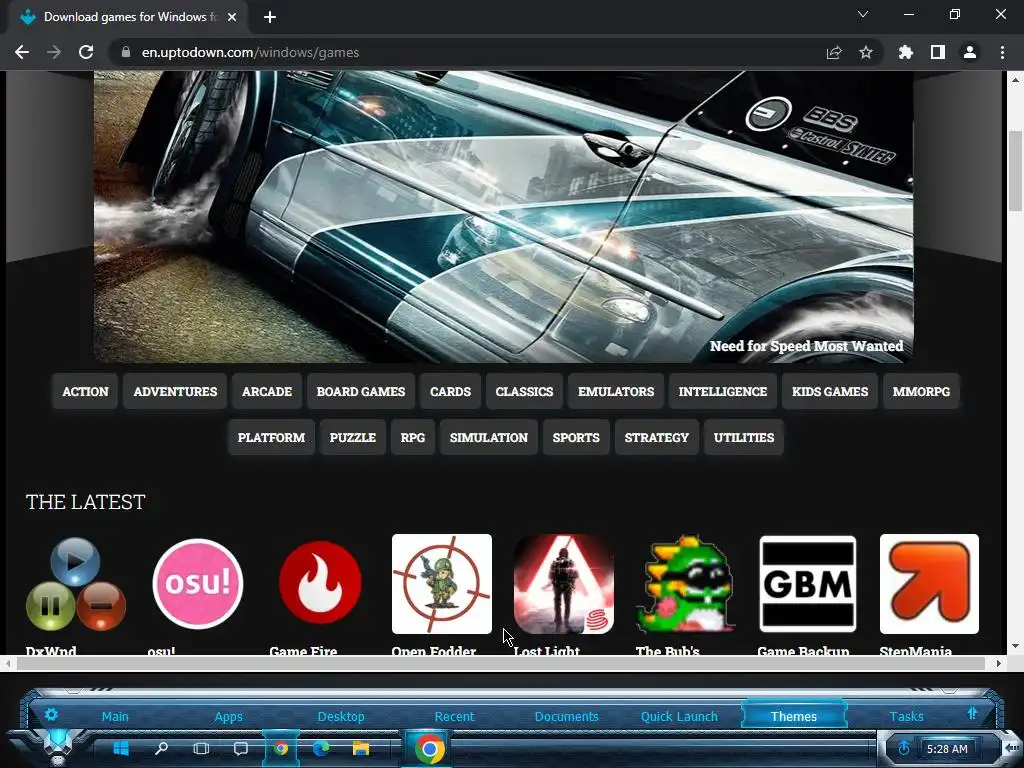The height and width of the screenshot is (768, 1024).
Task: Open the SIMULATION category
Action: point(489,438)
